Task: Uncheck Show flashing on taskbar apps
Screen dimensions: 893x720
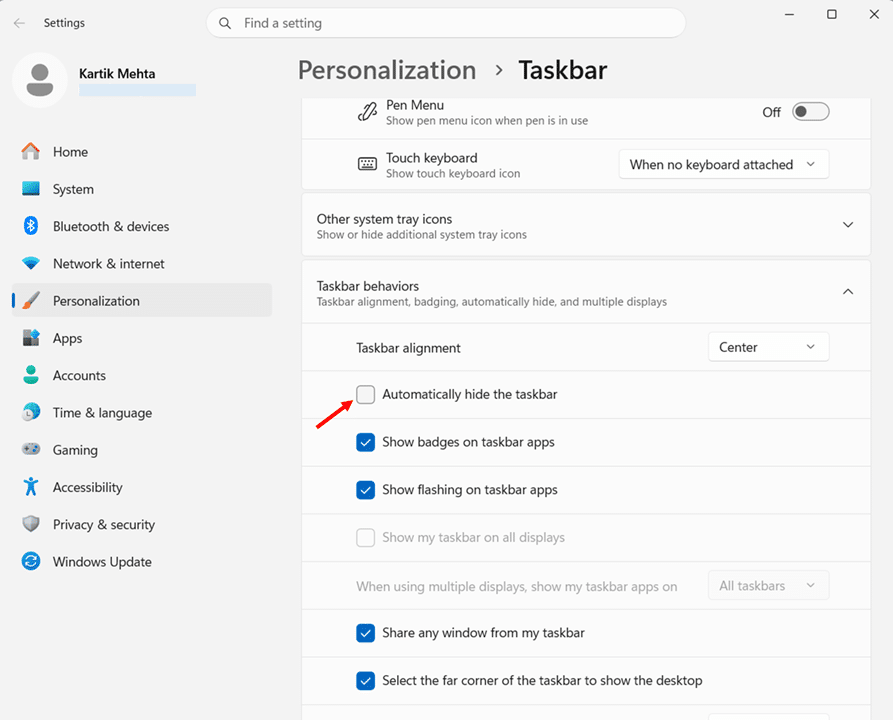Action: (x=366, y=490)
